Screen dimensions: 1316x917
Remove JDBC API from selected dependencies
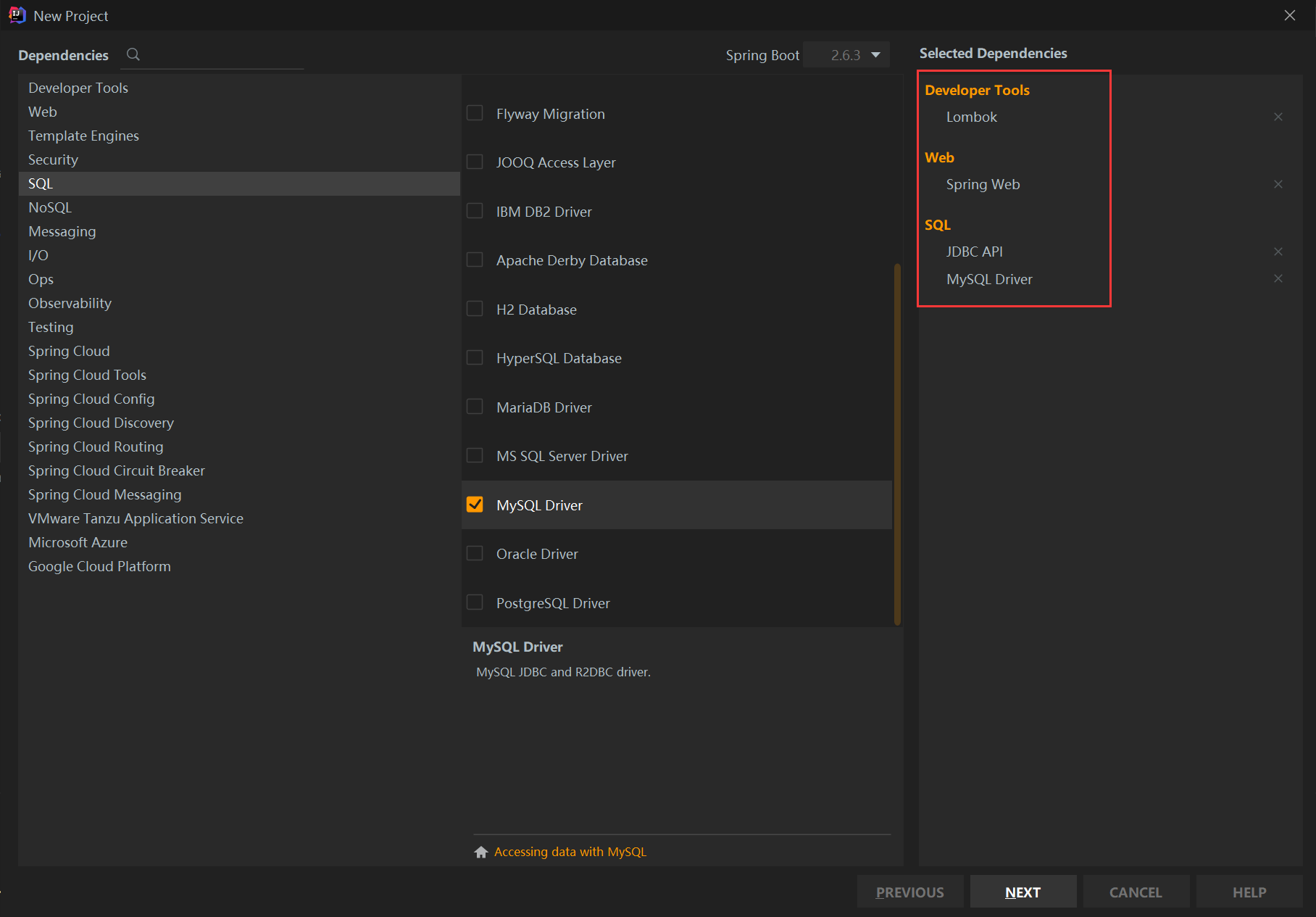(x=1278, y=252)
